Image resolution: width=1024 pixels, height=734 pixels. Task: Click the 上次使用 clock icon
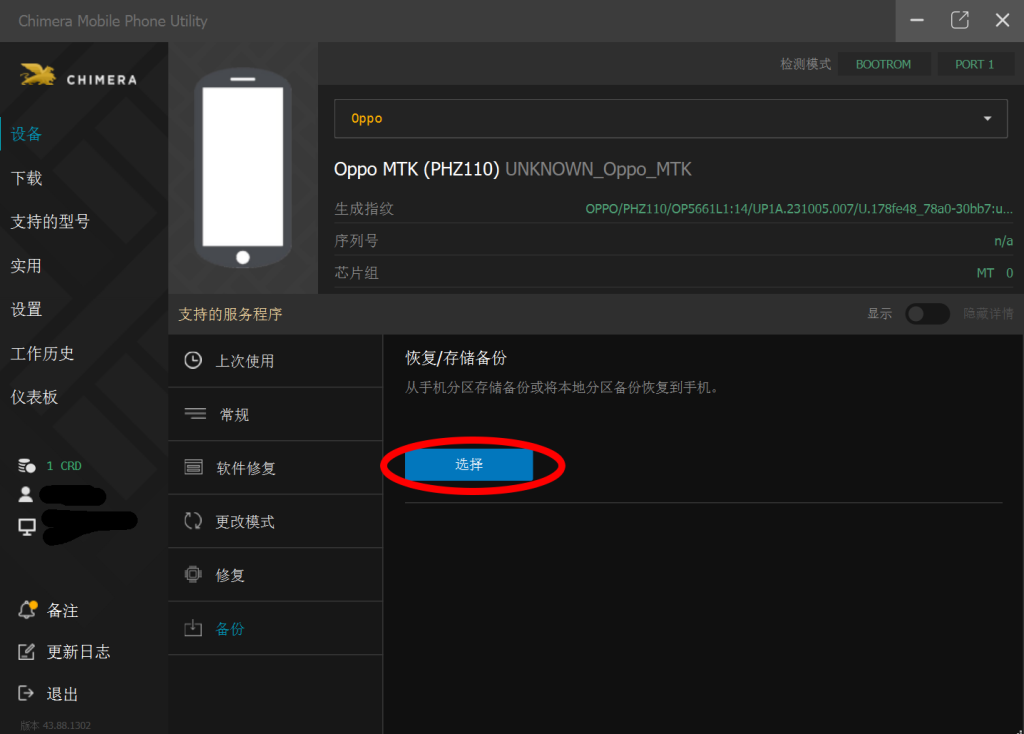[193, 360]
